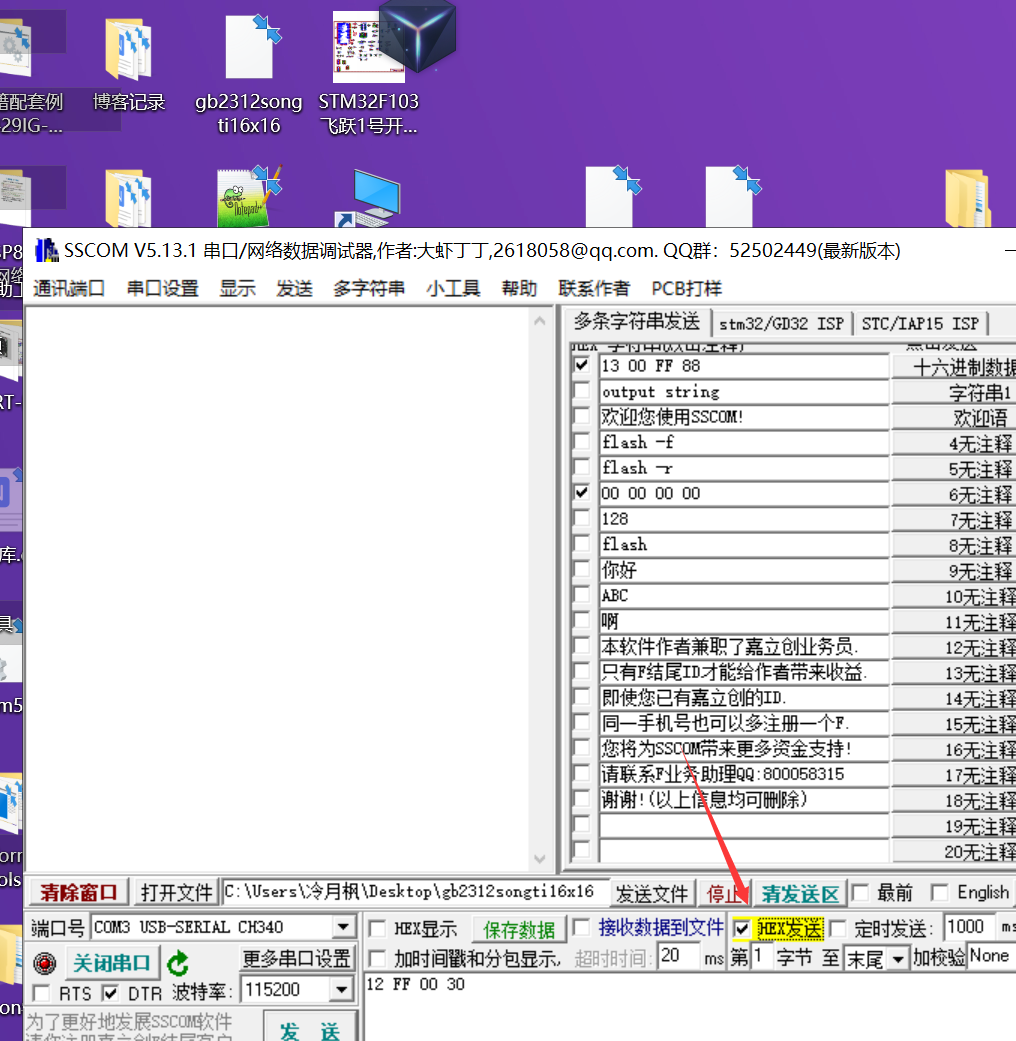Screen dimensions: 1016x1041
Task: Open the 小工具 menu
Action: tap(453, 288)
